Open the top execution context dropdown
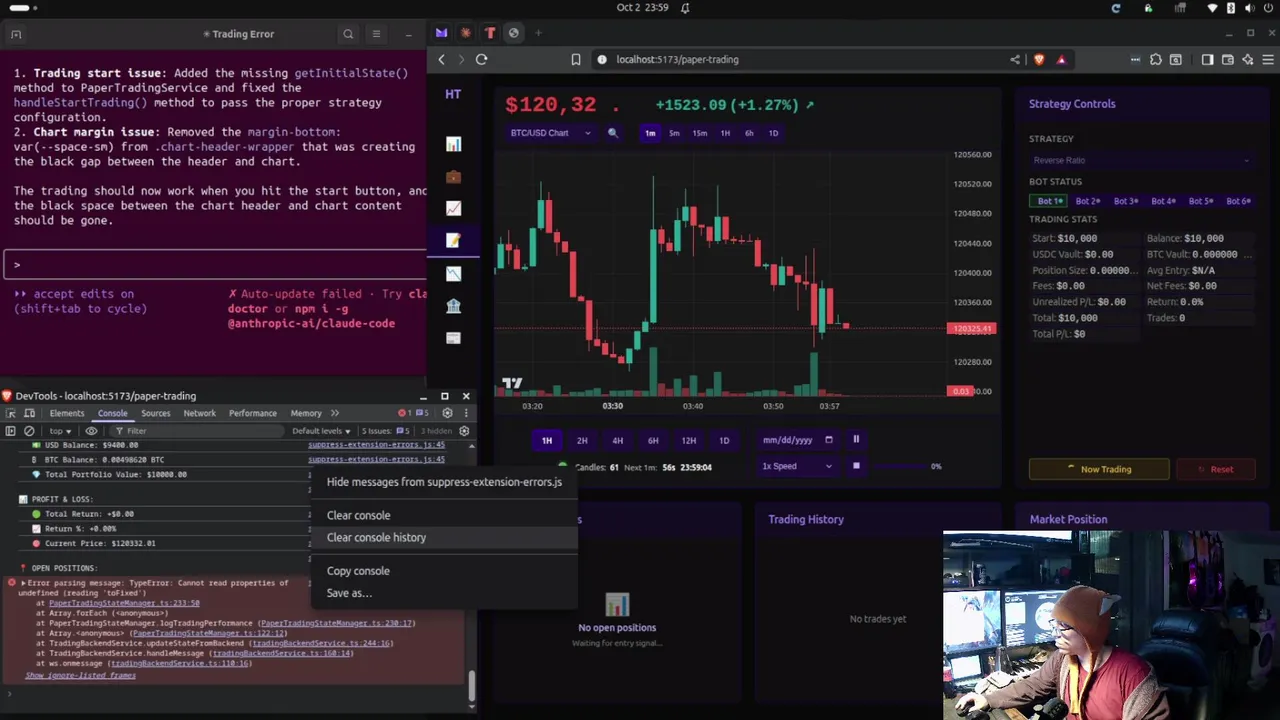The height and width of the screenshot is (720, 1280). coord(61,431)
